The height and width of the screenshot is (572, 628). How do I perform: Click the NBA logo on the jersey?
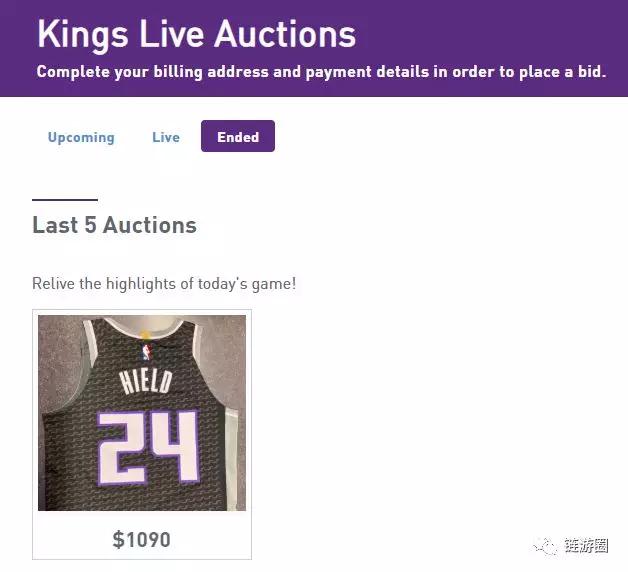click(x=149, y=352)
